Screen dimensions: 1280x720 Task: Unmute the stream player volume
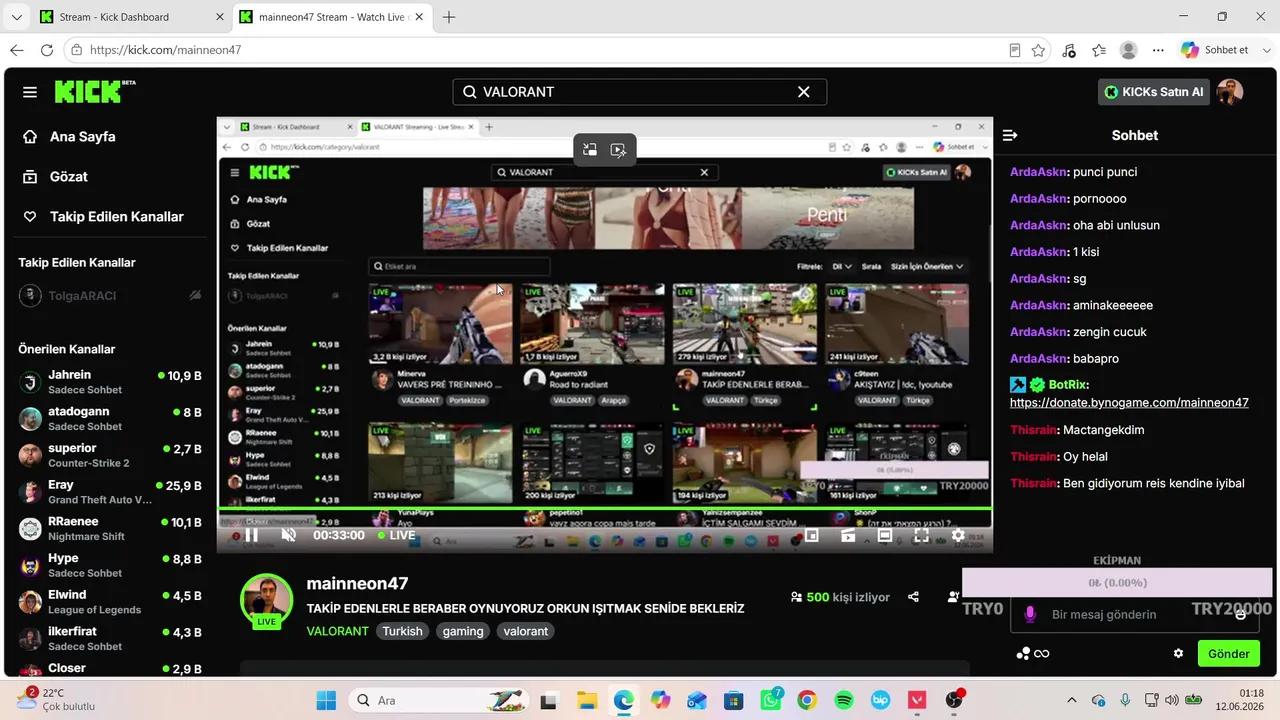(289, 535)
